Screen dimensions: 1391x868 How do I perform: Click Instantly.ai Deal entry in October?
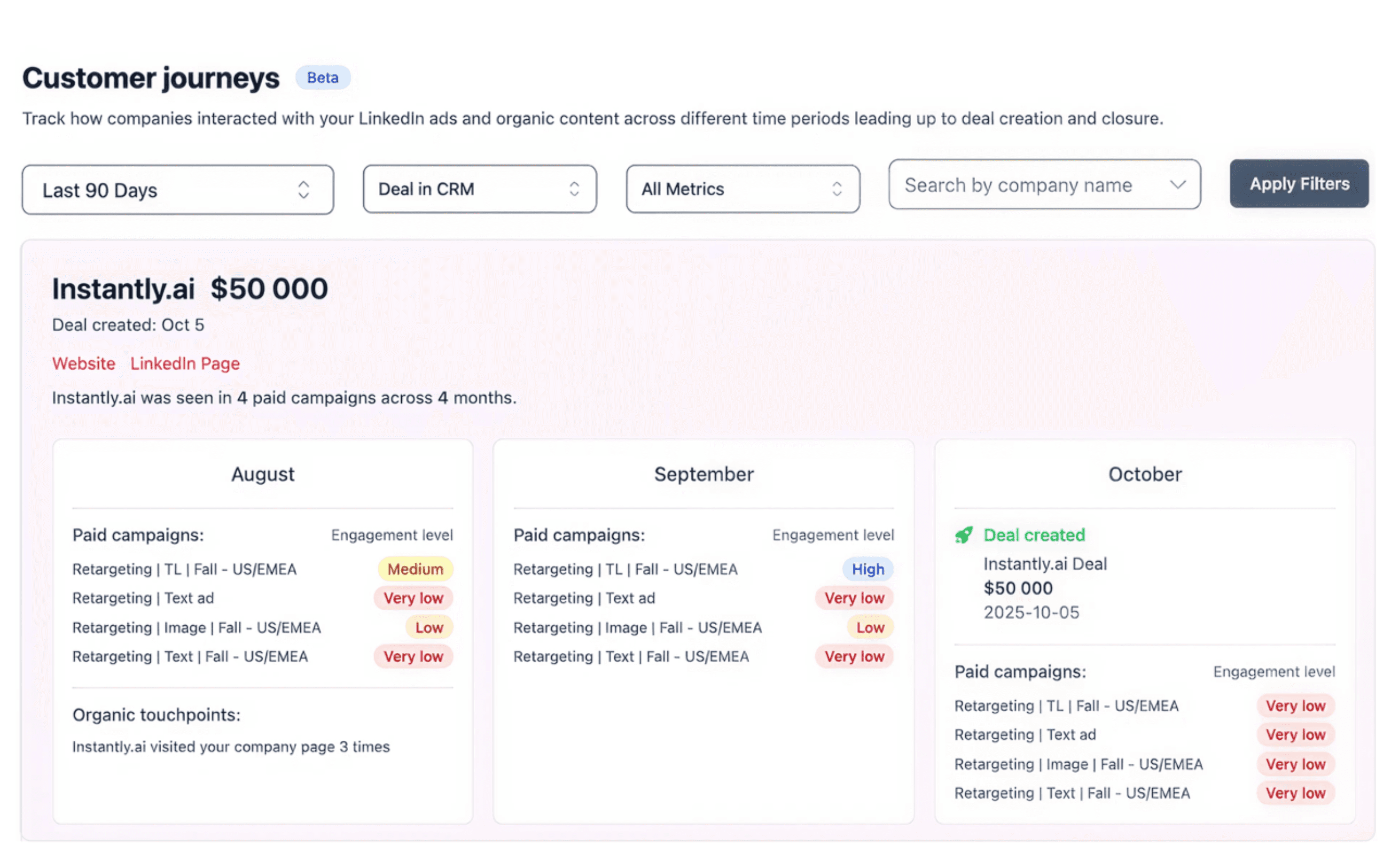tap(1045, 564)
